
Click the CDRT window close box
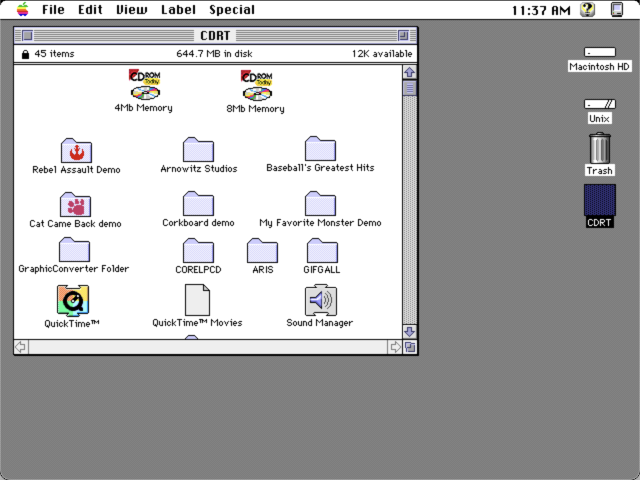click(27, 36)
